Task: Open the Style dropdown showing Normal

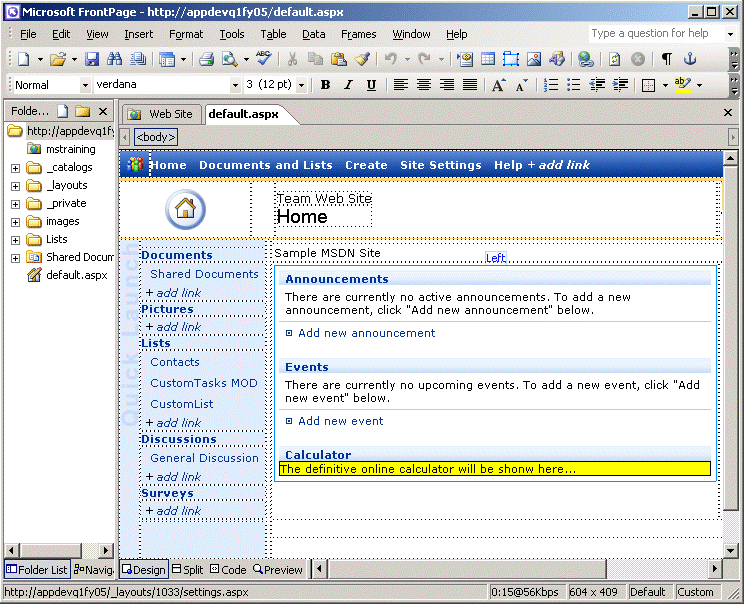Action: [x=85, y=85]
